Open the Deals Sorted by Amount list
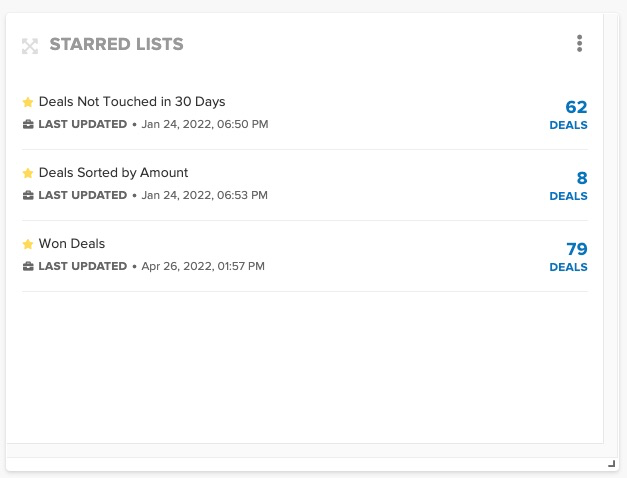 113,173
